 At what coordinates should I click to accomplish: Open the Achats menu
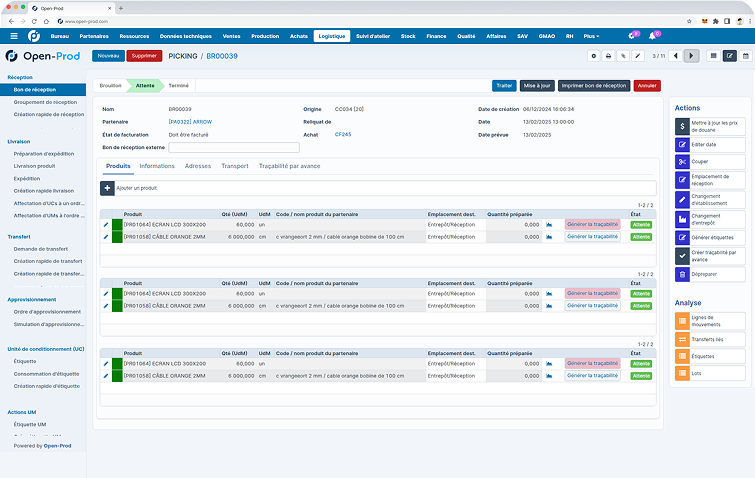click(x=299, y=36)
